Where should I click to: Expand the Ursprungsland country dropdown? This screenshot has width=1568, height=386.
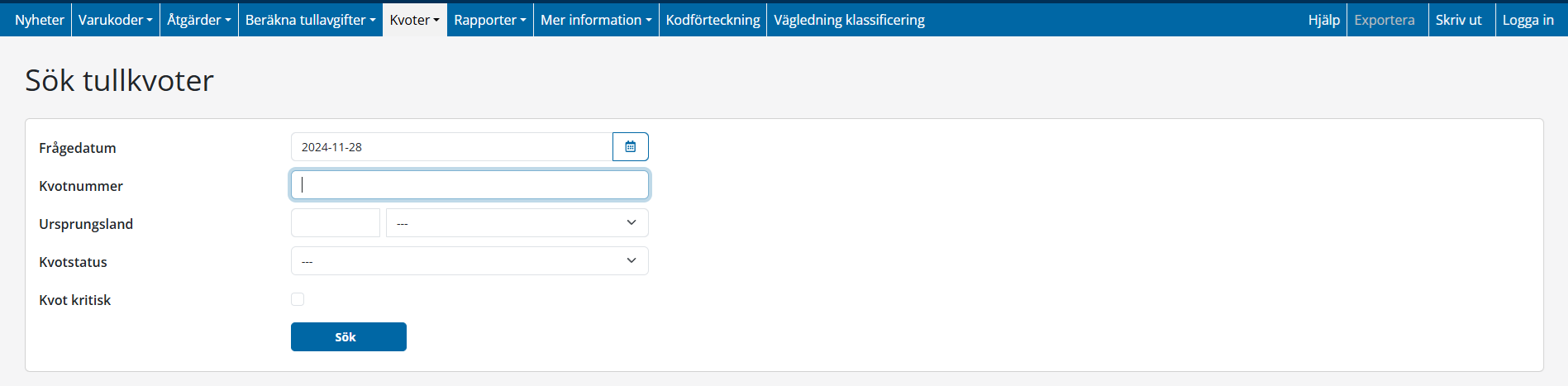point(517,223)
